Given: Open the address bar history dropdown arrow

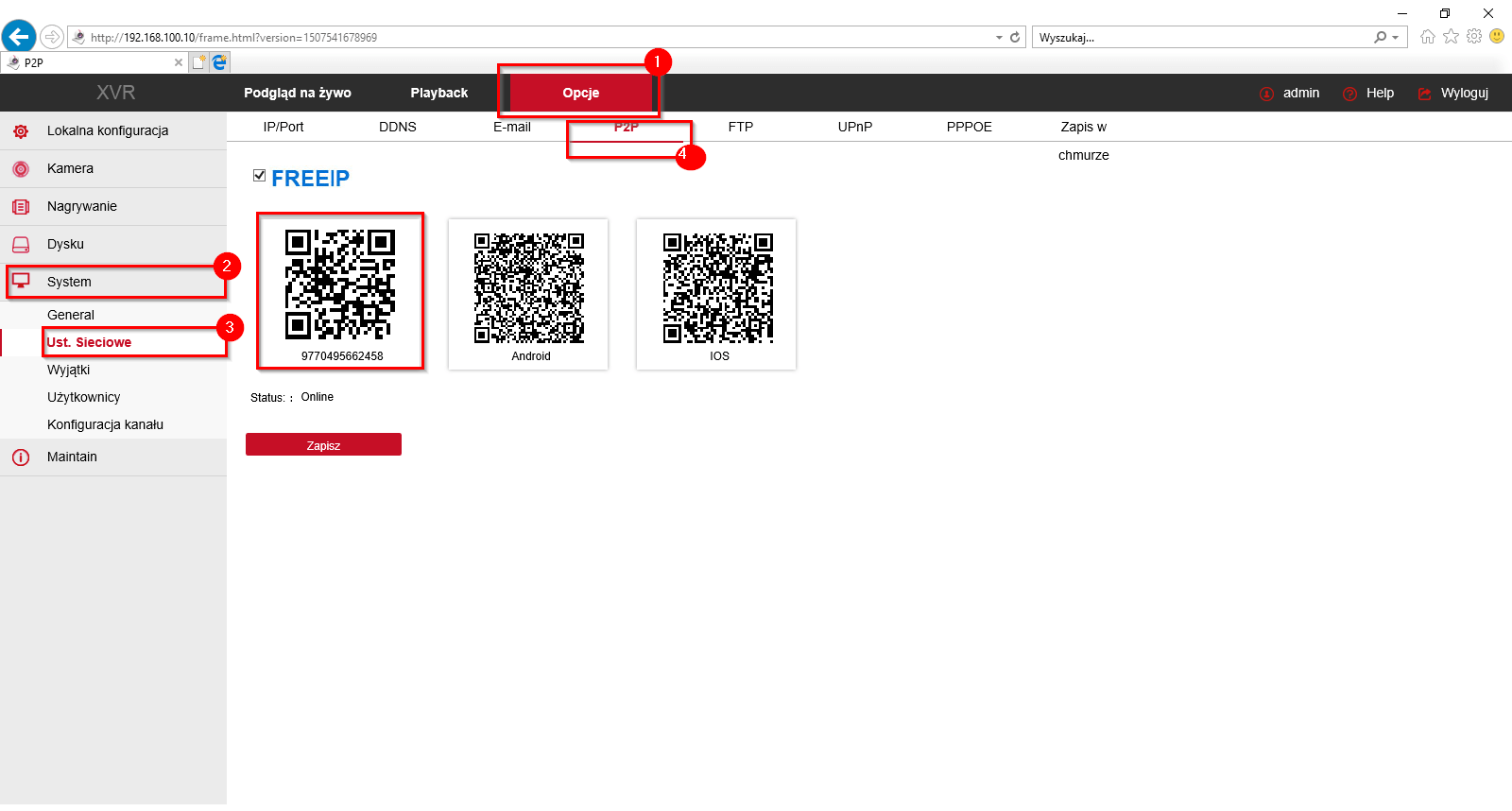Looking at the screenshot, I should [x=999, y=38].
